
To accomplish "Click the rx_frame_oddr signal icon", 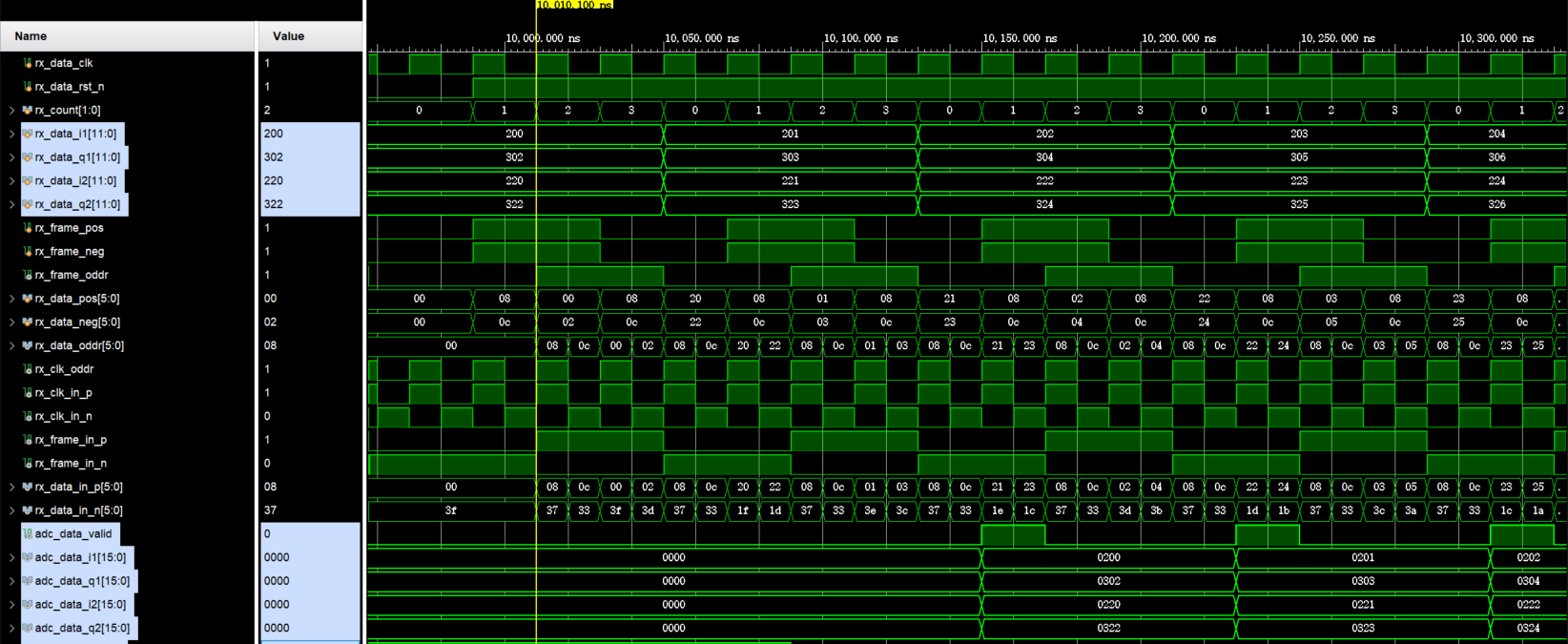I will (28, 275).
